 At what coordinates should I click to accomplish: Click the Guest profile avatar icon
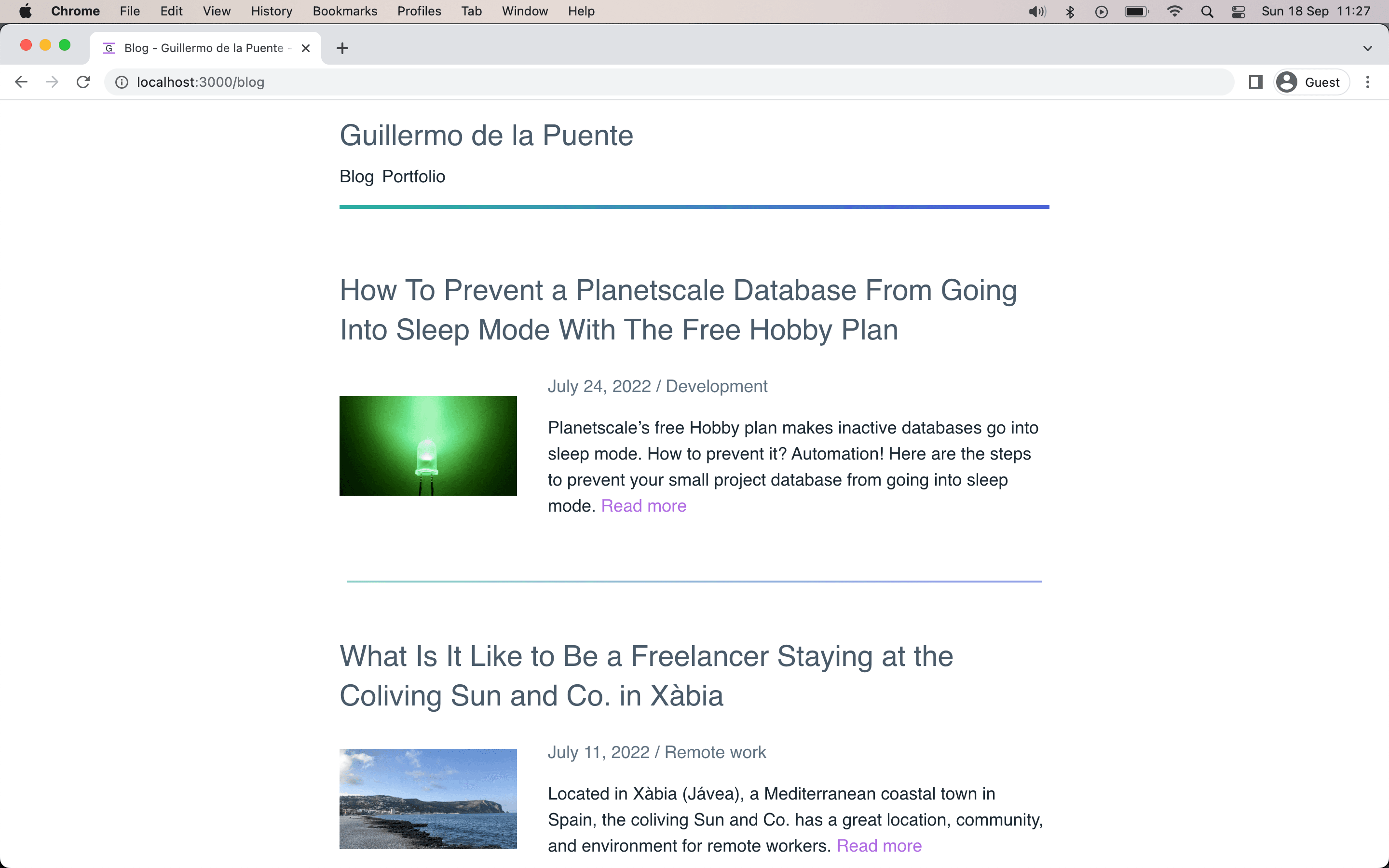tap(1287, 81)
